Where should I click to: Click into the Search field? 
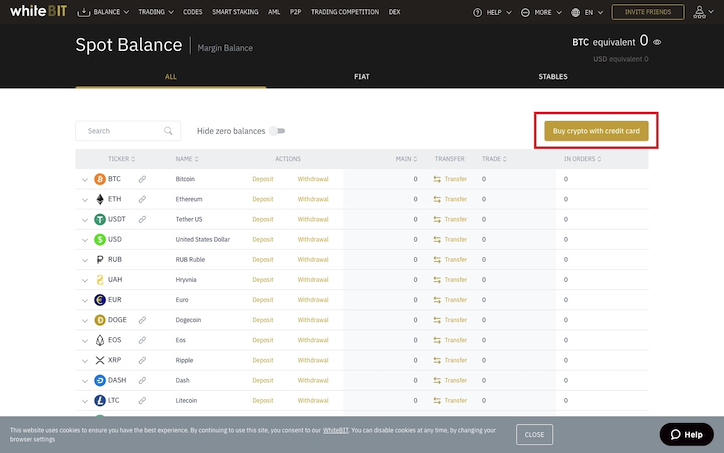pos(128,131)
